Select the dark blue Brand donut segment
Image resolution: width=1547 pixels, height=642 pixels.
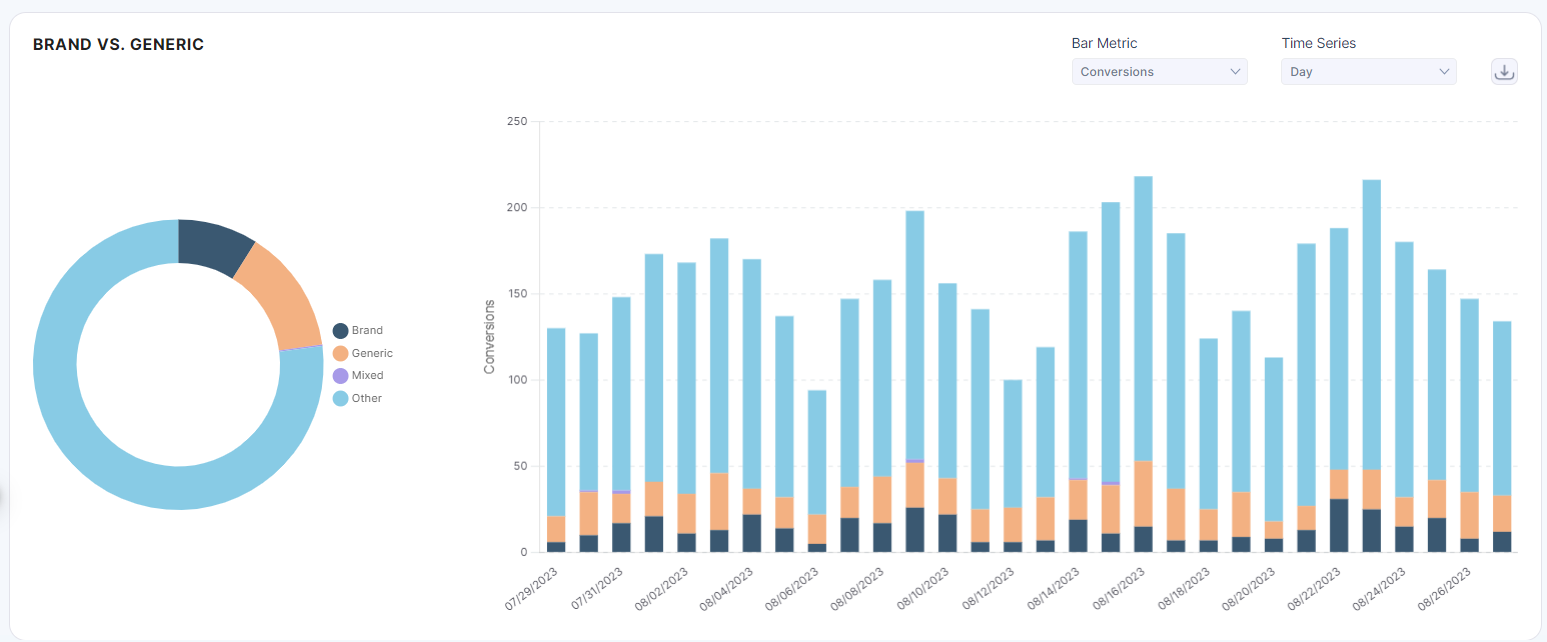(x=214, y=245)
